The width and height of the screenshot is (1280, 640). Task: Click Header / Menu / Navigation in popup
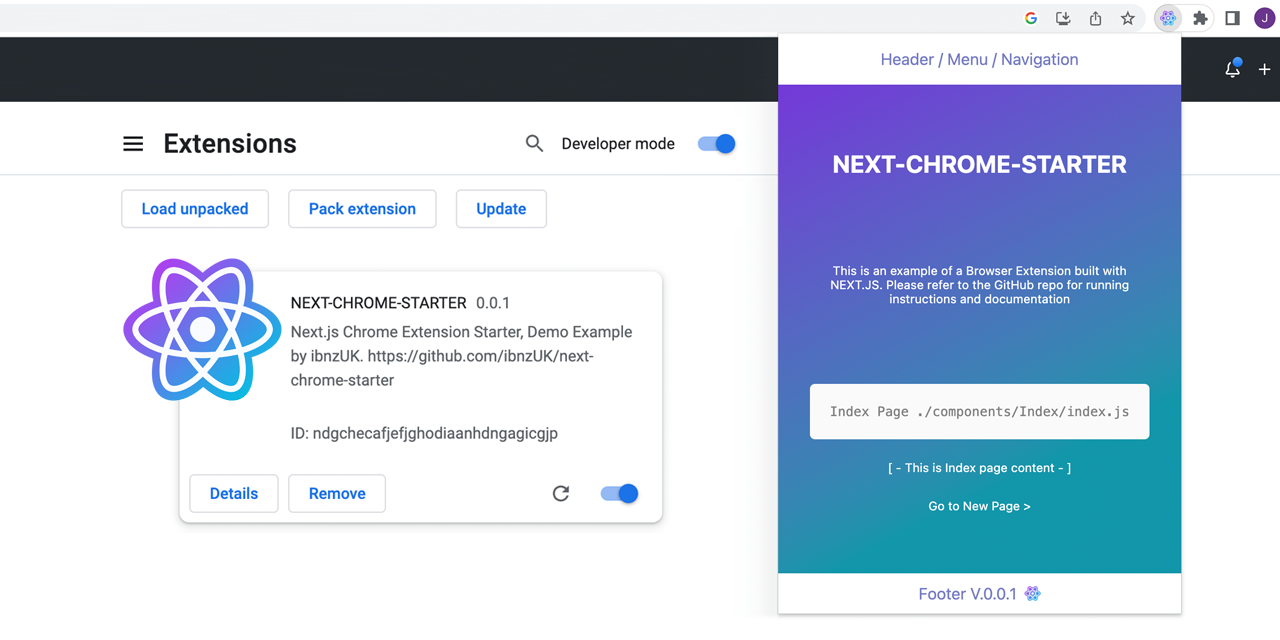click(979, 60)
